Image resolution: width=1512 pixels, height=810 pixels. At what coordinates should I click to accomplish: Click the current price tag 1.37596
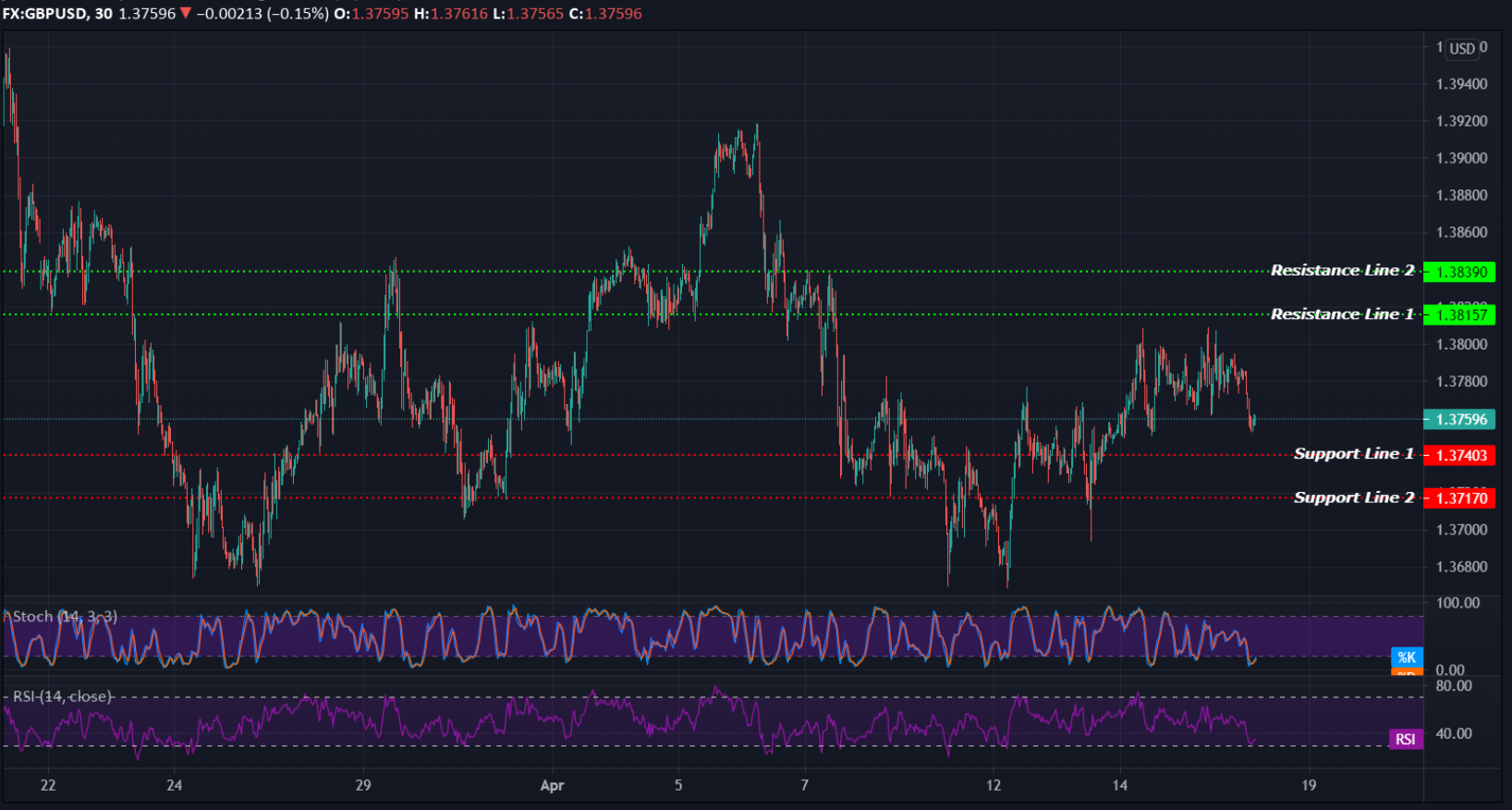(1459, 420)
